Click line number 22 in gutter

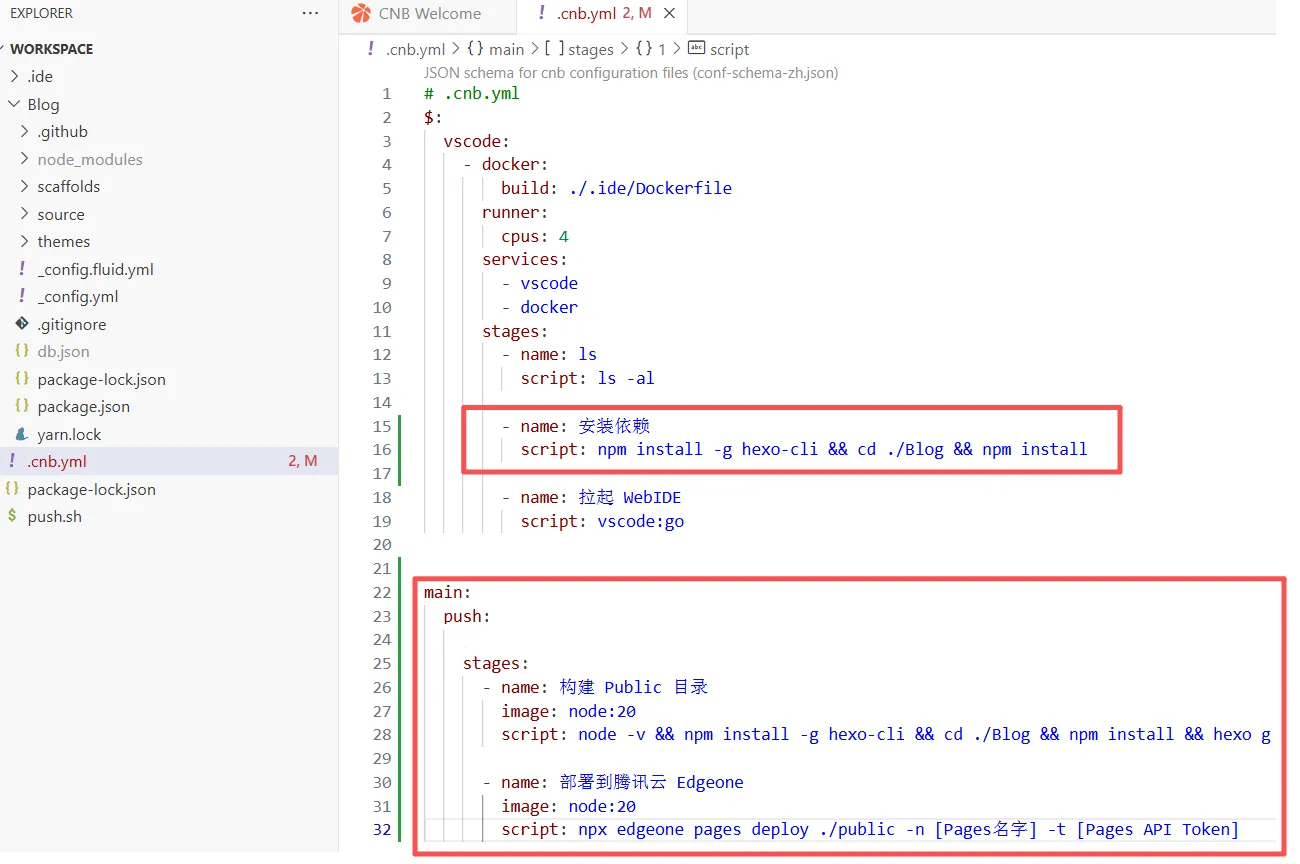coord(382,592)
